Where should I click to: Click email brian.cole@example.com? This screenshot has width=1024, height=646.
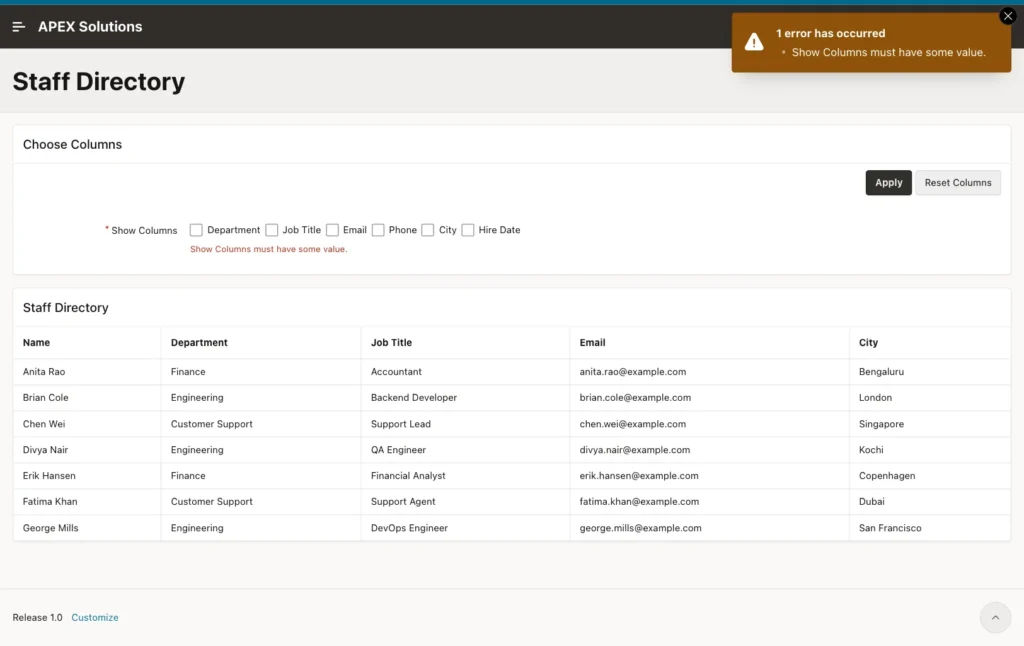(635, 397)
